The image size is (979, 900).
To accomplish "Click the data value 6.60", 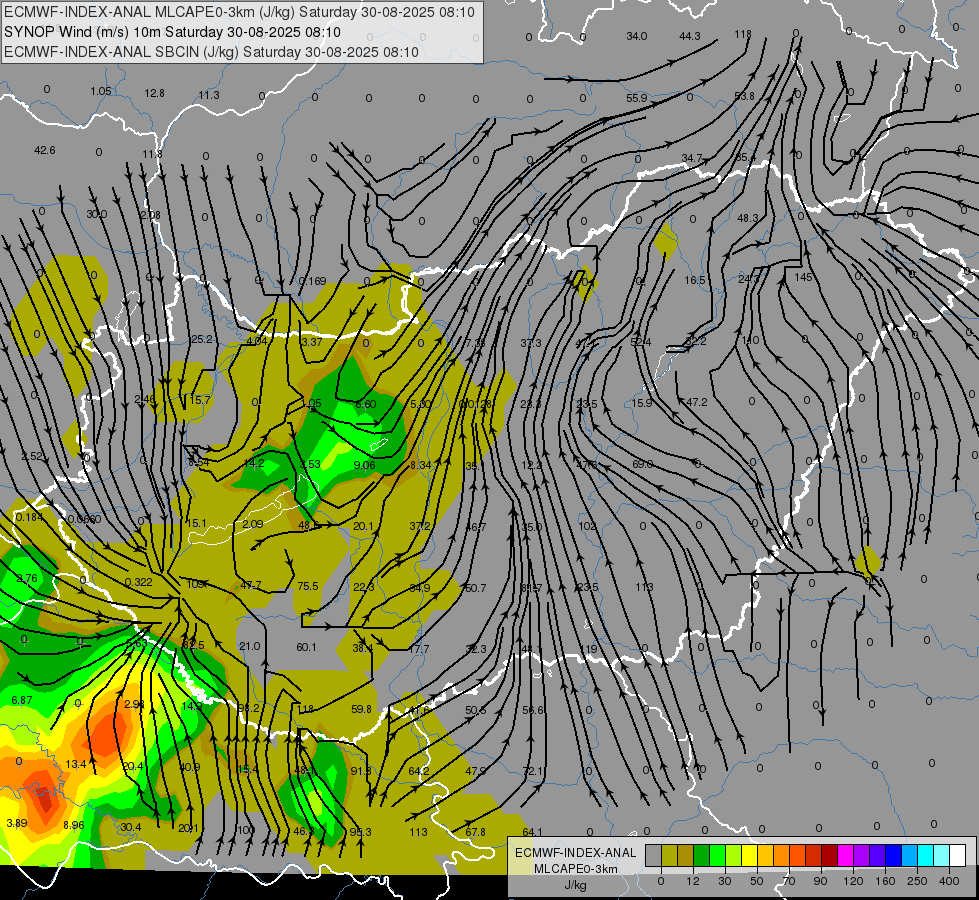I will pos(365,404).
